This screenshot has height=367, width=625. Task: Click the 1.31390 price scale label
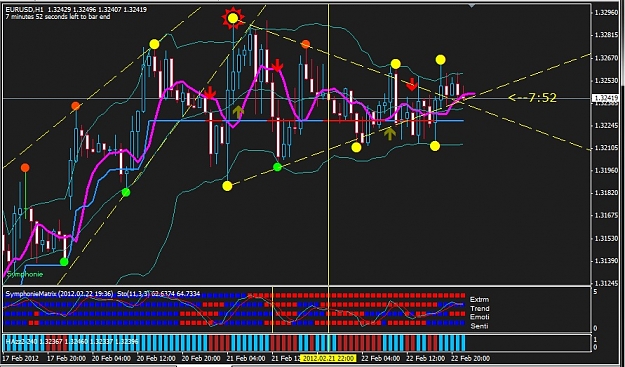point(606,261)
